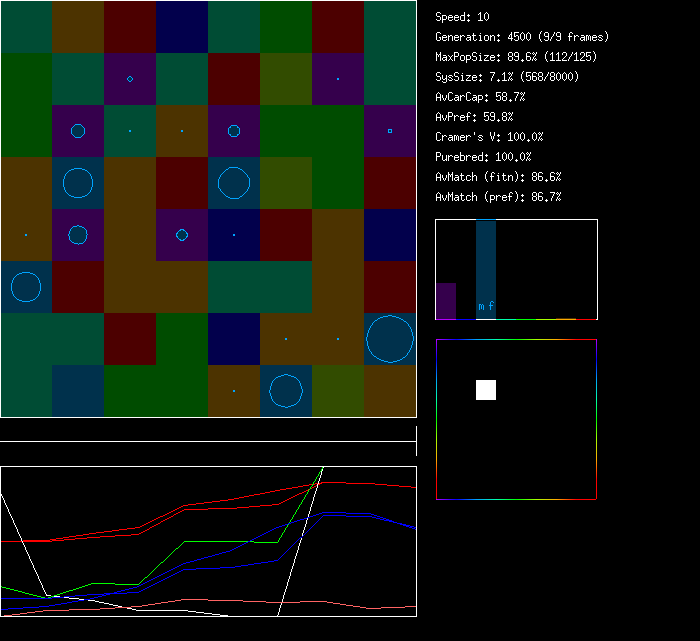Click the AvCarCap: 58.7% readout
The width and height of the screenshot is (700, 641).
click(480, 97)
